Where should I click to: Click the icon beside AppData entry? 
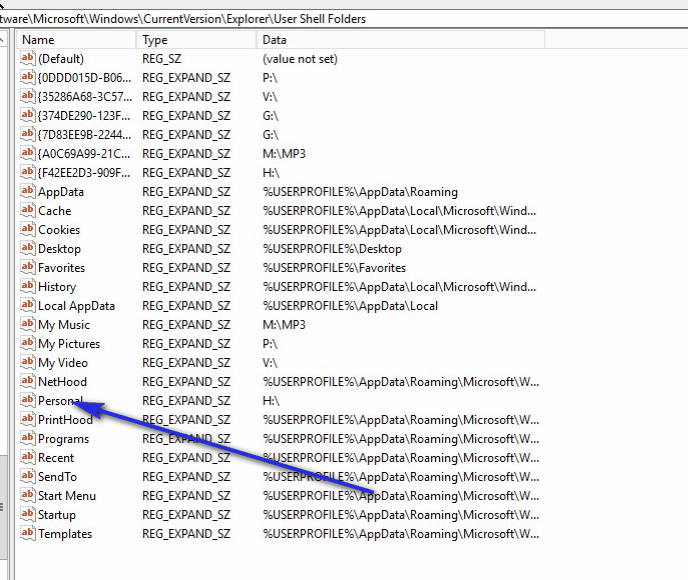28,191
